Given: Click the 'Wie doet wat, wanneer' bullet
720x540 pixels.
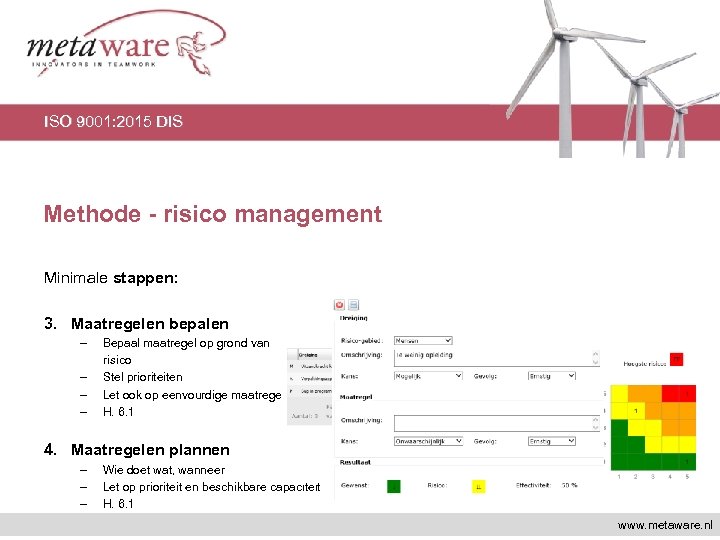Looking at the screenshot, I should coord(164,470).
